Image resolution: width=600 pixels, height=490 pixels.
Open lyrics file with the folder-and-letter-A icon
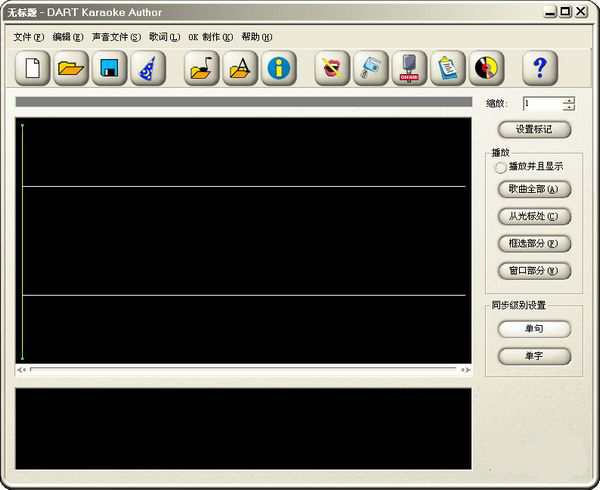click(x=240, y=68)
